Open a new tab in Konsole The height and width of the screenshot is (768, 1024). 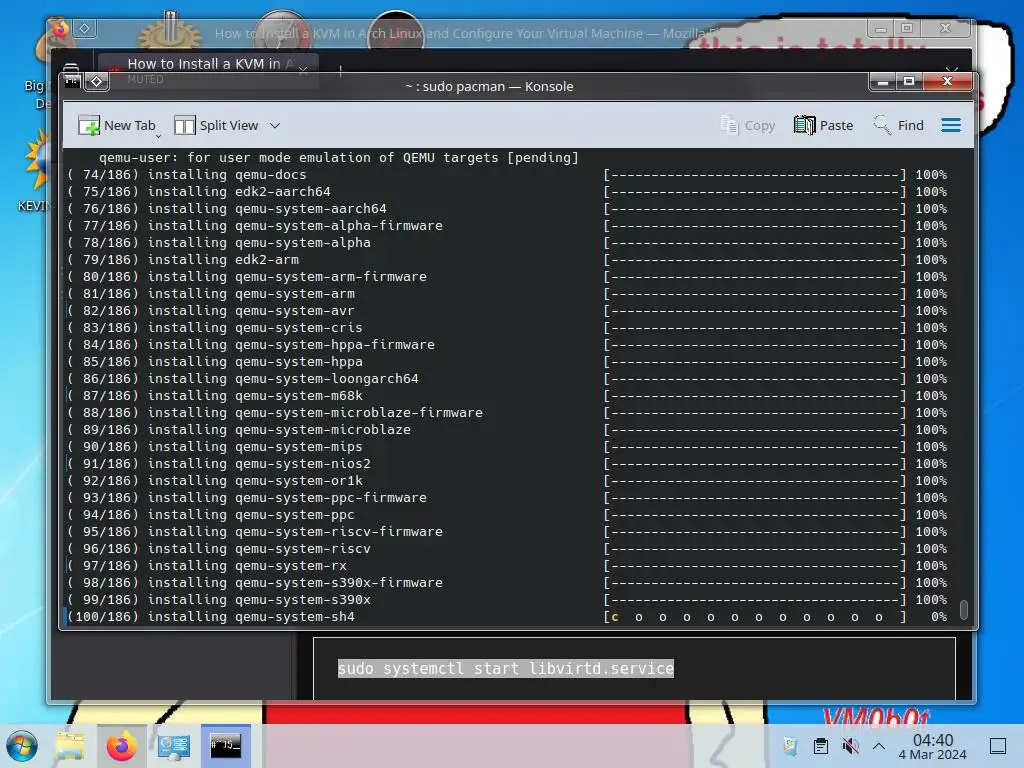pyautogui.click(x=117, y=125)
